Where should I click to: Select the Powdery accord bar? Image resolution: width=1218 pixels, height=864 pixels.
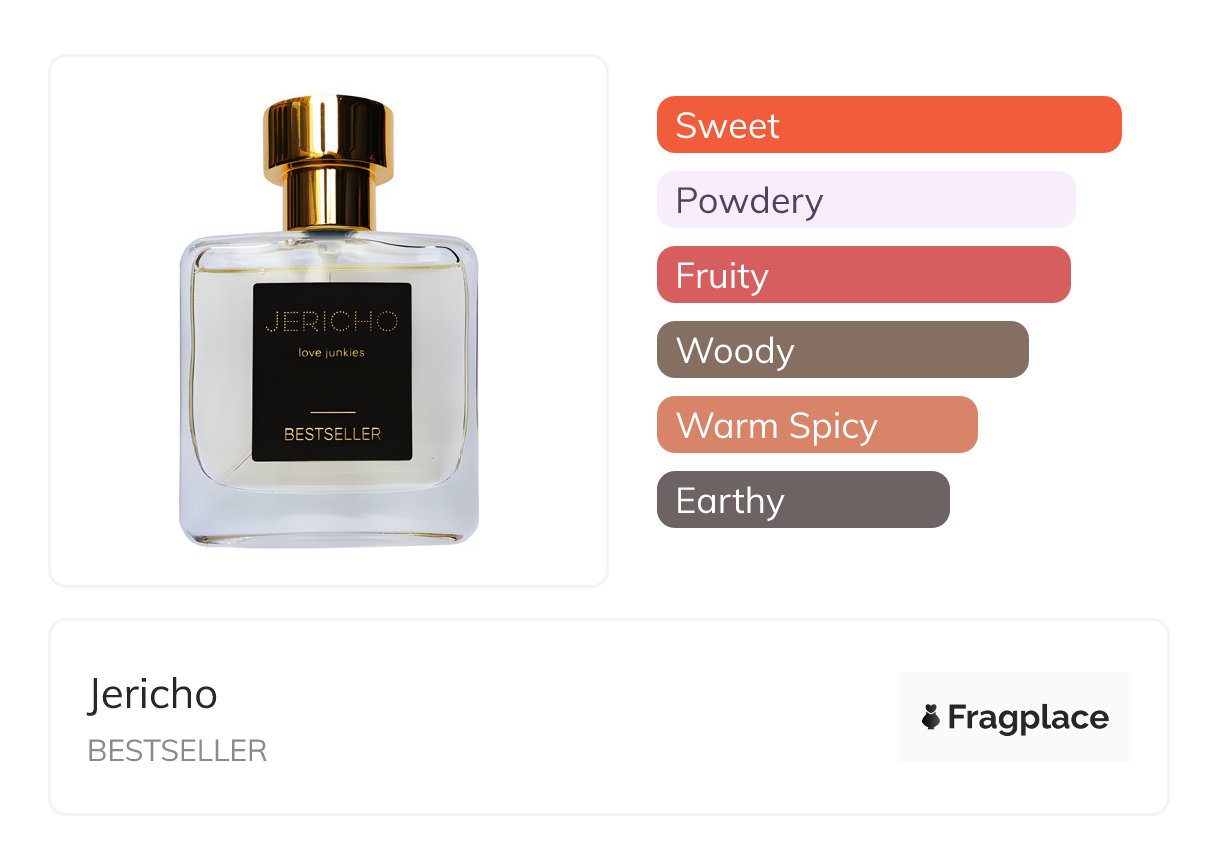pos(866,200)
